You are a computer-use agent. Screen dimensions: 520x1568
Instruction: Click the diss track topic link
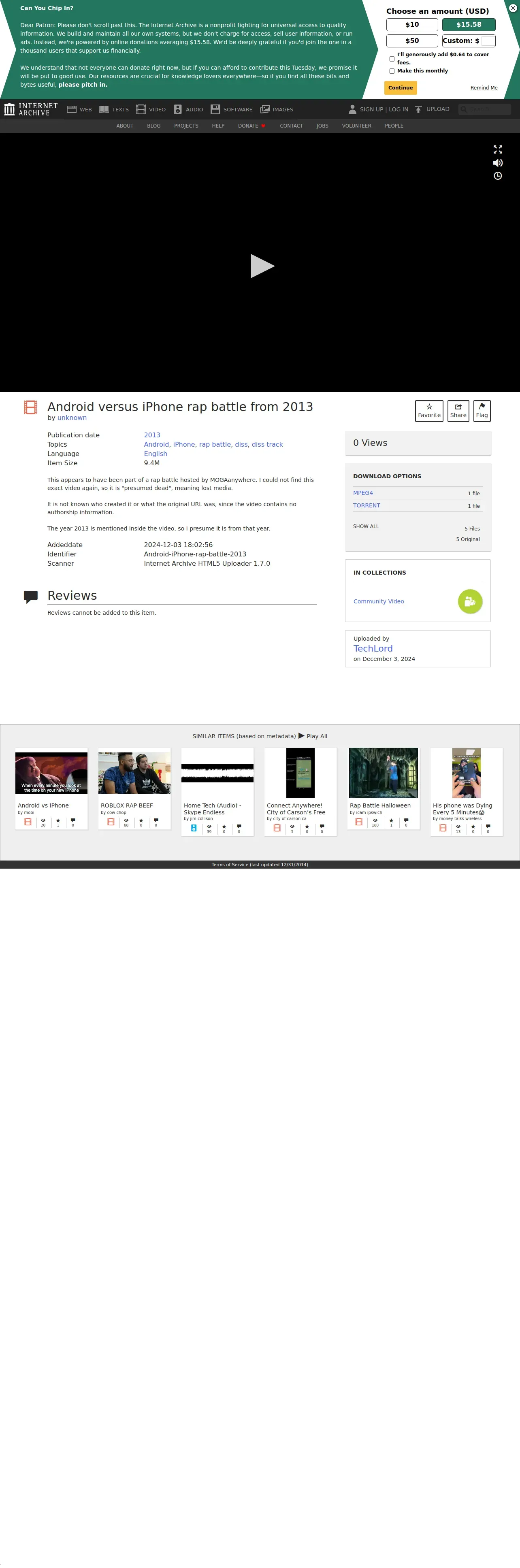pos(267,444)
